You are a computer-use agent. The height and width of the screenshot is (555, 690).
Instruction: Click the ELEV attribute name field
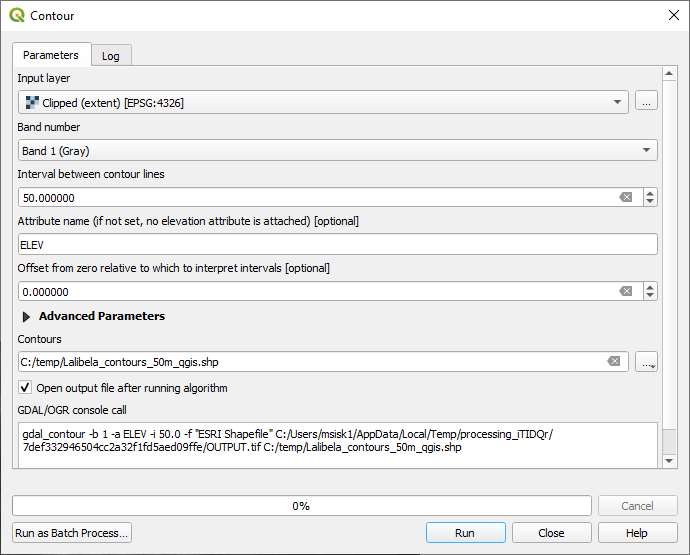pos(337,244)
